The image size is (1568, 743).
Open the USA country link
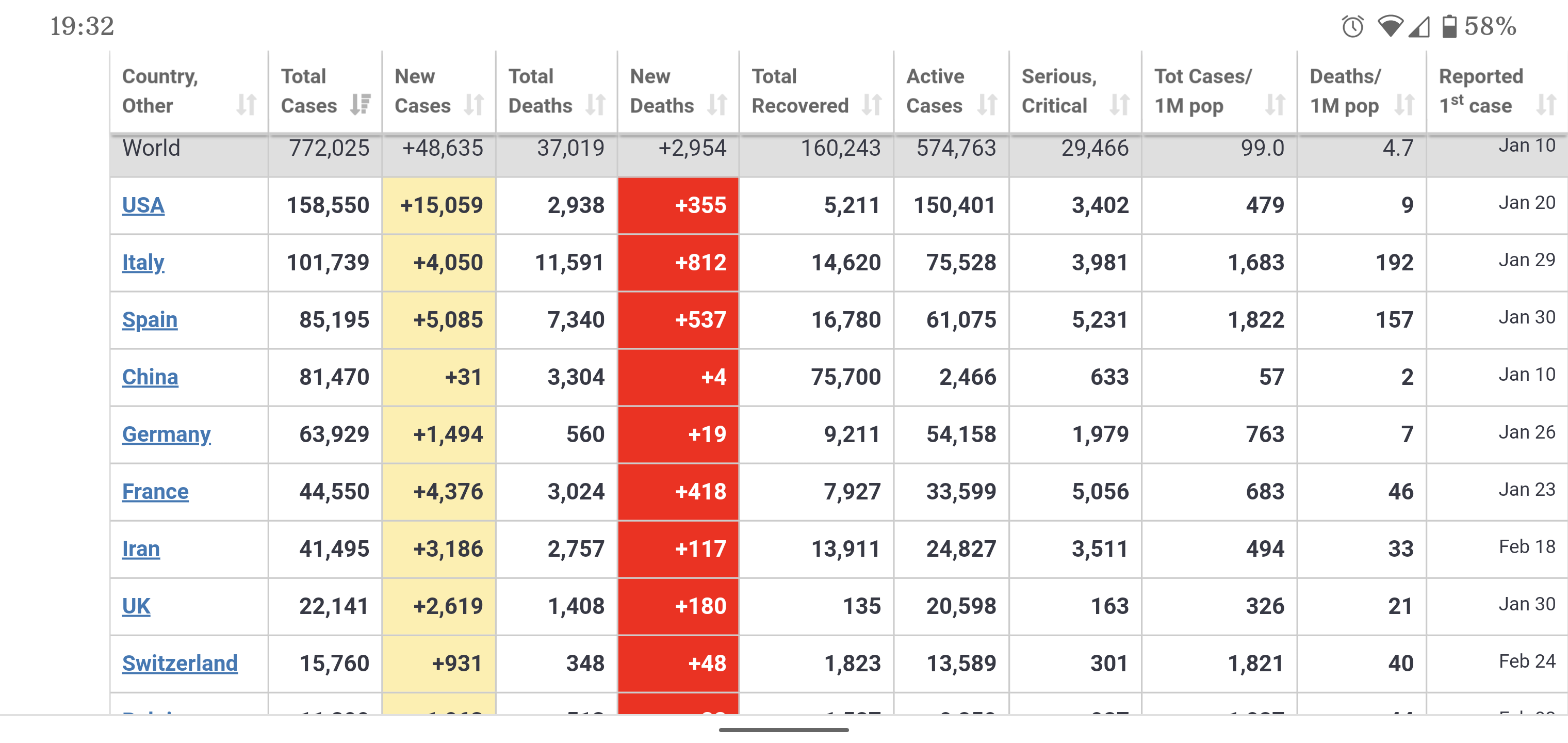coord(143,205)
